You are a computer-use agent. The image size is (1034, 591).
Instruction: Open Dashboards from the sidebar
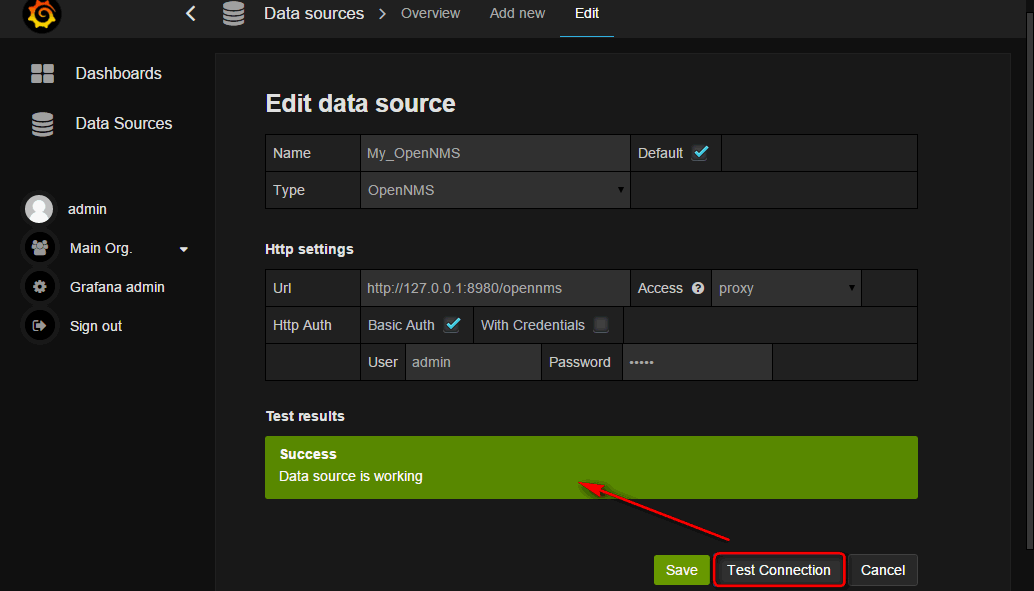click(119, 73)
